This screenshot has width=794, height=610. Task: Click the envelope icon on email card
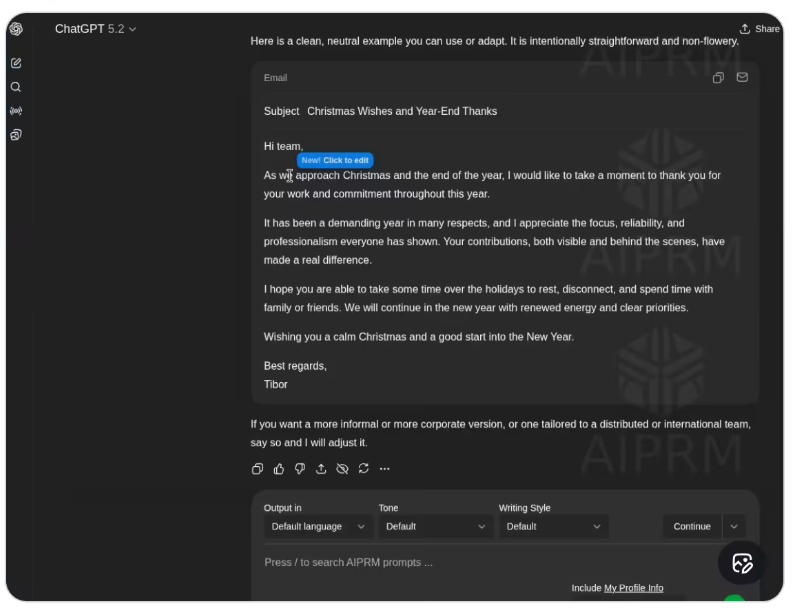[742, 78]
